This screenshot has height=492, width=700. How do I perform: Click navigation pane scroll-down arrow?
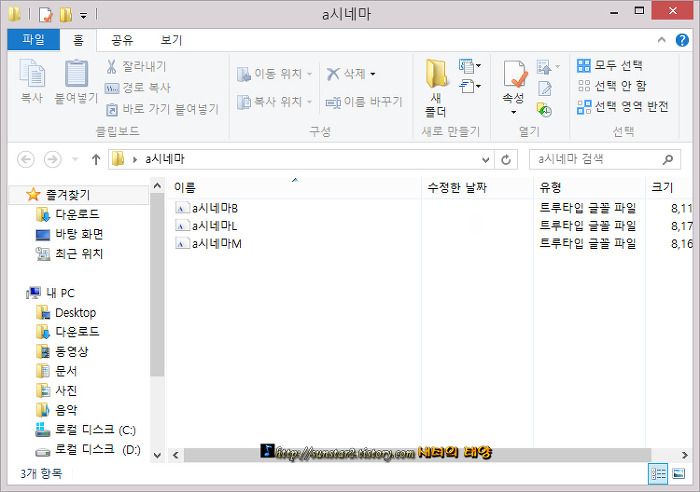point(157,455)
